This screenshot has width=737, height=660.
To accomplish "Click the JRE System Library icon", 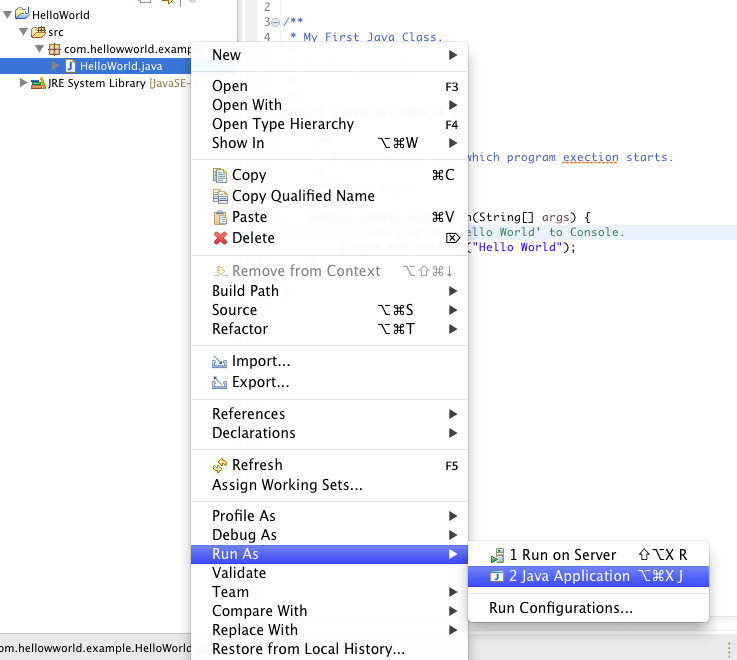I will (x=38, y=83).
